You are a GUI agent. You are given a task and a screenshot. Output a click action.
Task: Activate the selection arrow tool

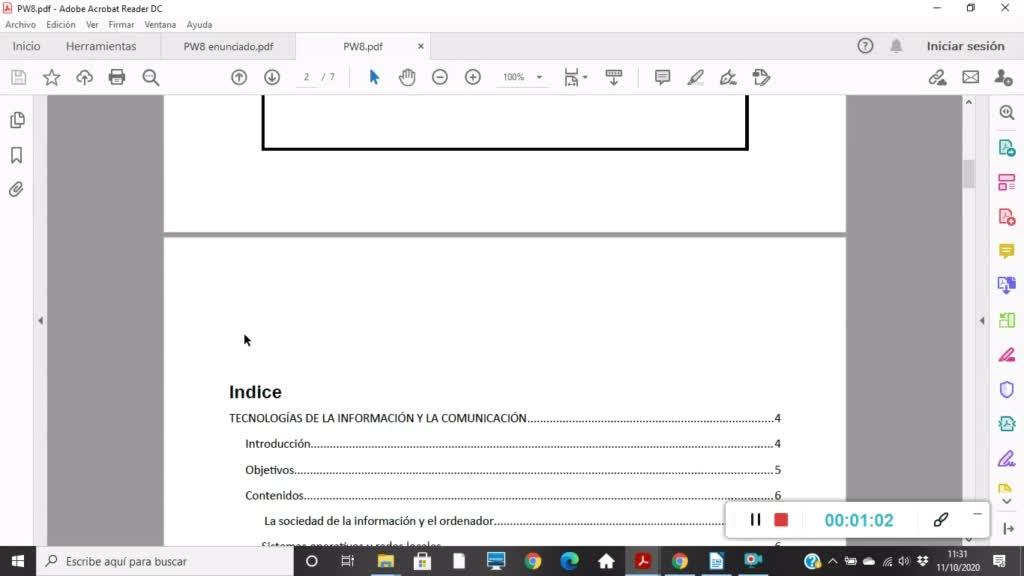[x=374, y=77]
